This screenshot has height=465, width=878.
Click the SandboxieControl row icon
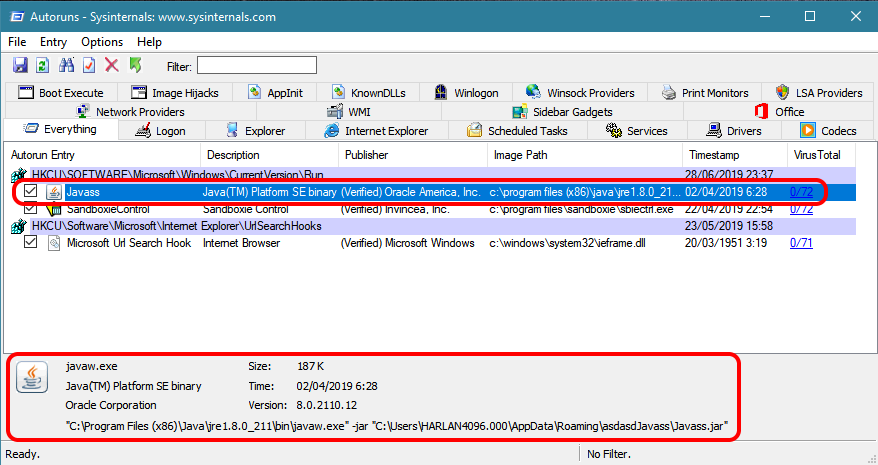pyautogui.click(x=54, y=210)
